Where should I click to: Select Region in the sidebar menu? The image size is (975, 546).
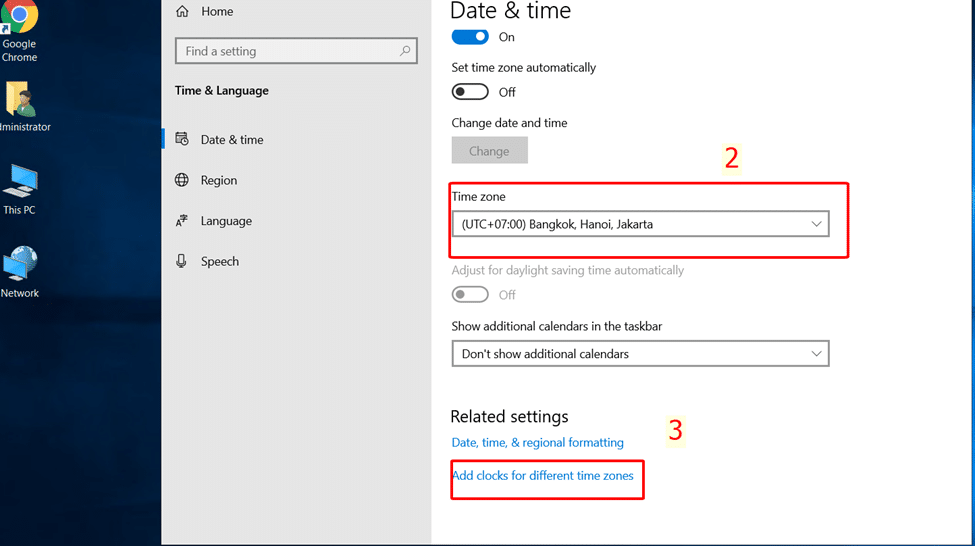coord(219,181)
